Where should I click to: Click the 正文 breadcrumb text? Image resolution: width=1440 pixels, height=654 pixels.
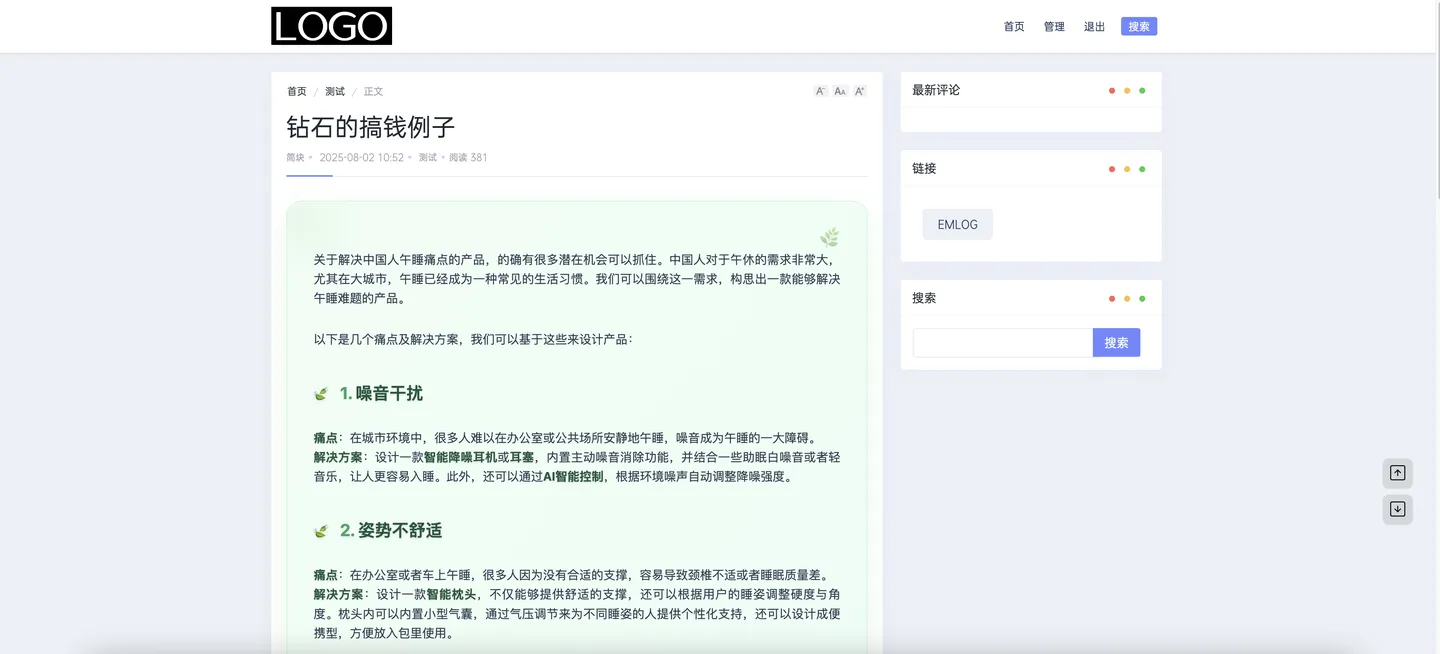373,91
